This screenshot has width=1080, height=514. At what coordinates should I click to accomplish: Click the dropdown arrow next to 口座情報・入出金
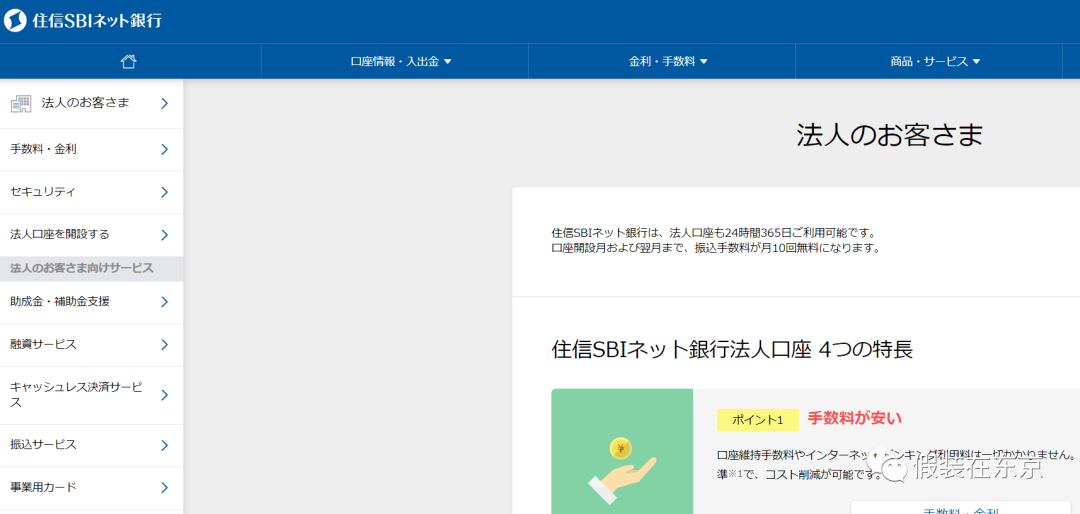pos(447,62)
